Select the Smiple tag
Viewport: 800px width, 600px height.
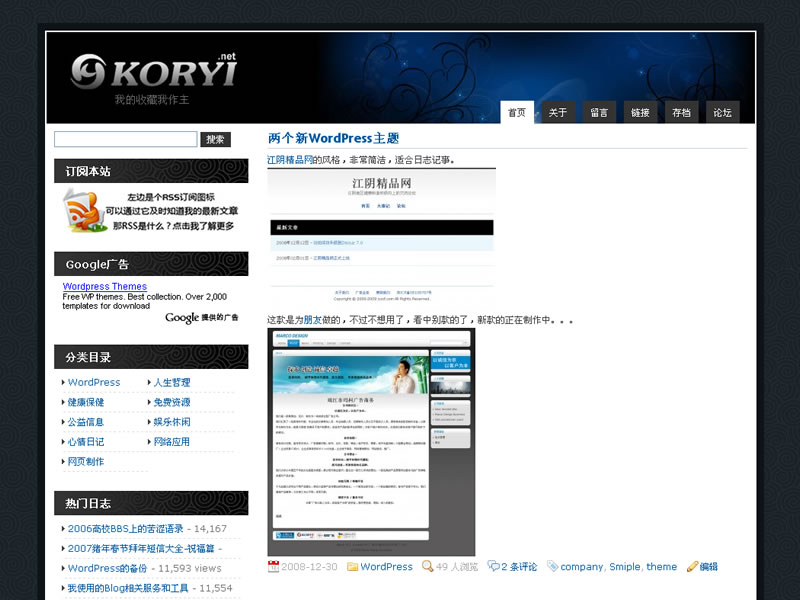624,566
